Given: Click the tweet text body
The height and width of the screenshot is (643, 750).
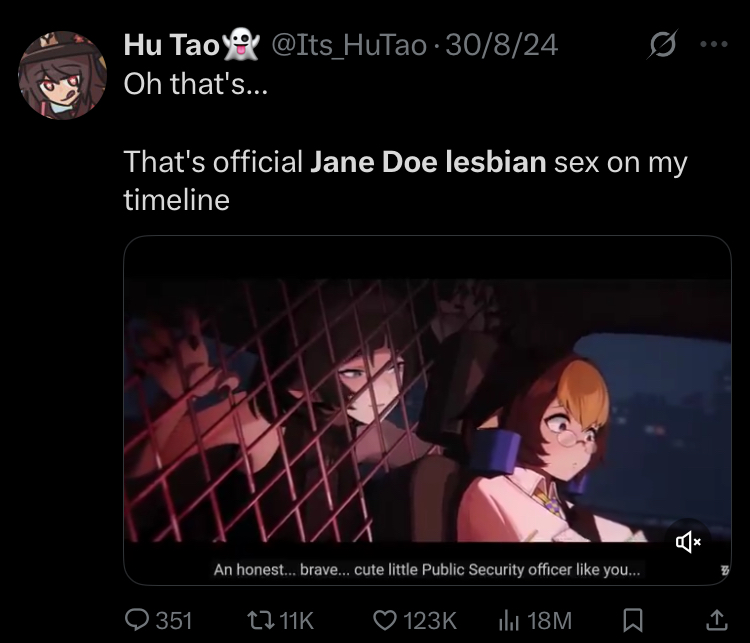Looking at the screenshot, I should (405, 141).
